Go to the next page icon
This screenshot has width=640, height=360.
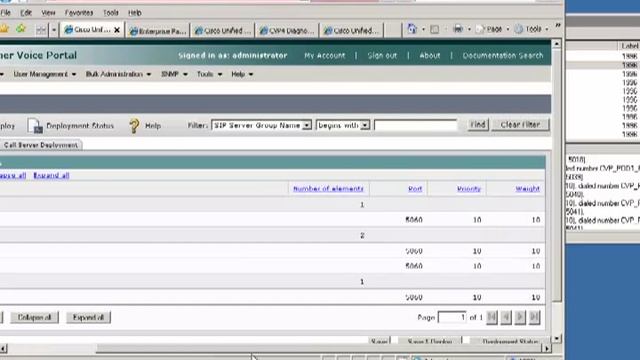520,317
